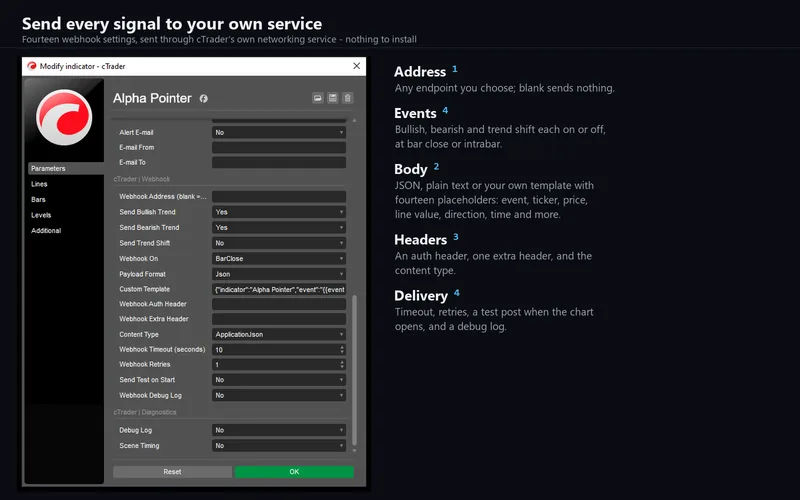Viewport: 800px width, 500px height.
Task: Decrease Webhook Timeout with down arrow
Action: (342, 352)
